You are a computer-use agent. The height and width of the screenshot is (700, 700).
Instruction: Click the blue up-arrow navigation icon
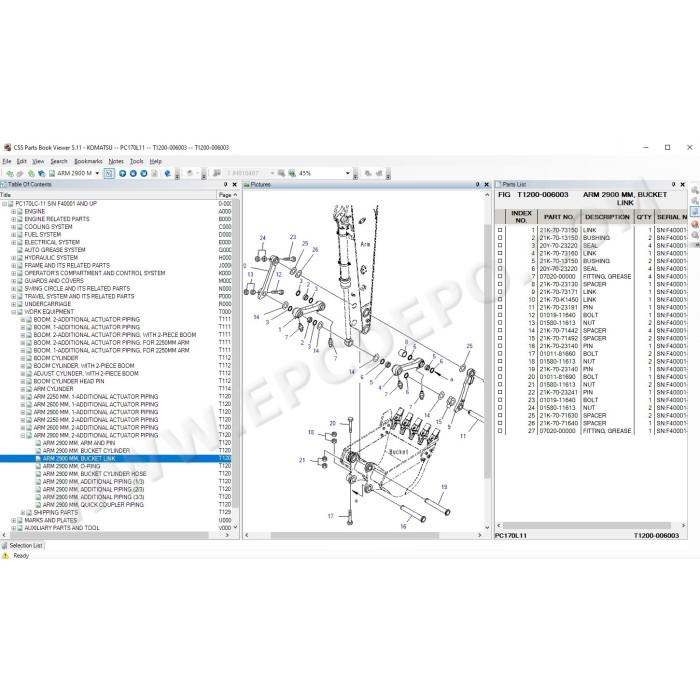122,173
